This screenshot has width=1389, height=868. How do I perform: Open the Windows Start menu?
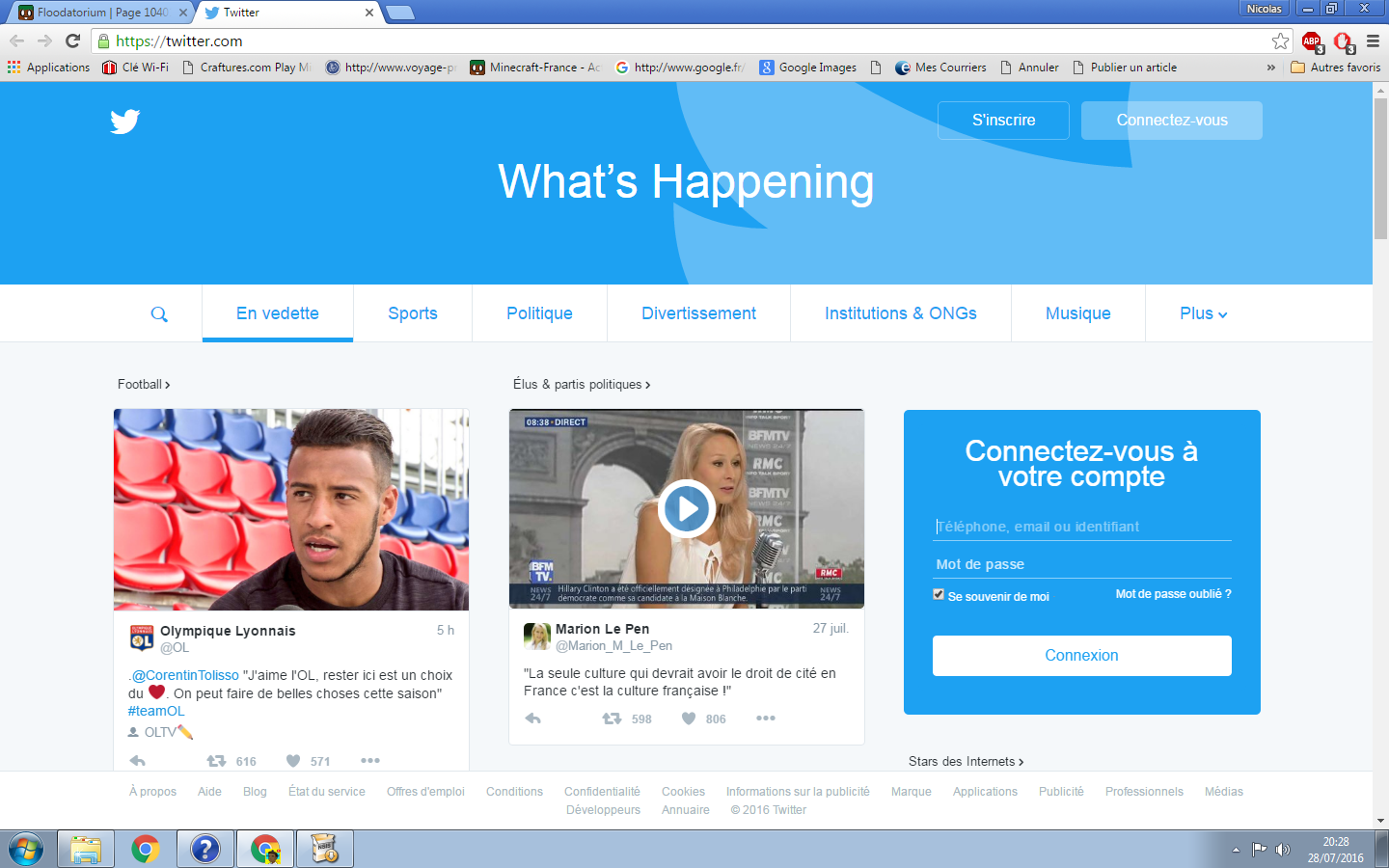(26, 849)
